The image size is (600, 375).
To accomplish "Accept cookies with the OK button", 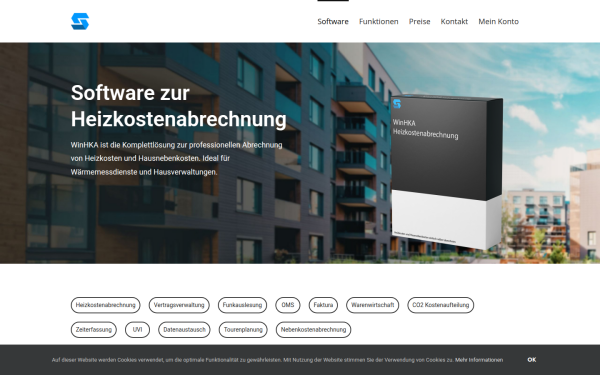I will pyautogui.click(x=532, y=360).
